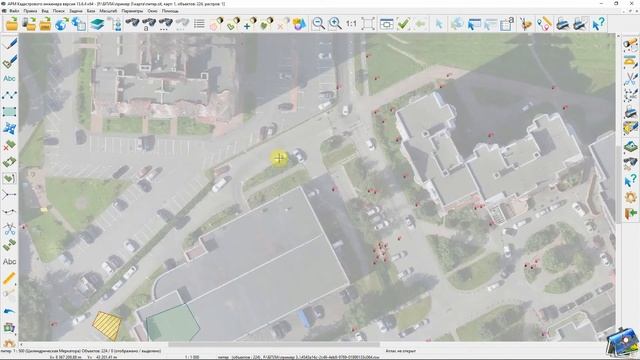Click the pointer with question mark top icon

598,24
